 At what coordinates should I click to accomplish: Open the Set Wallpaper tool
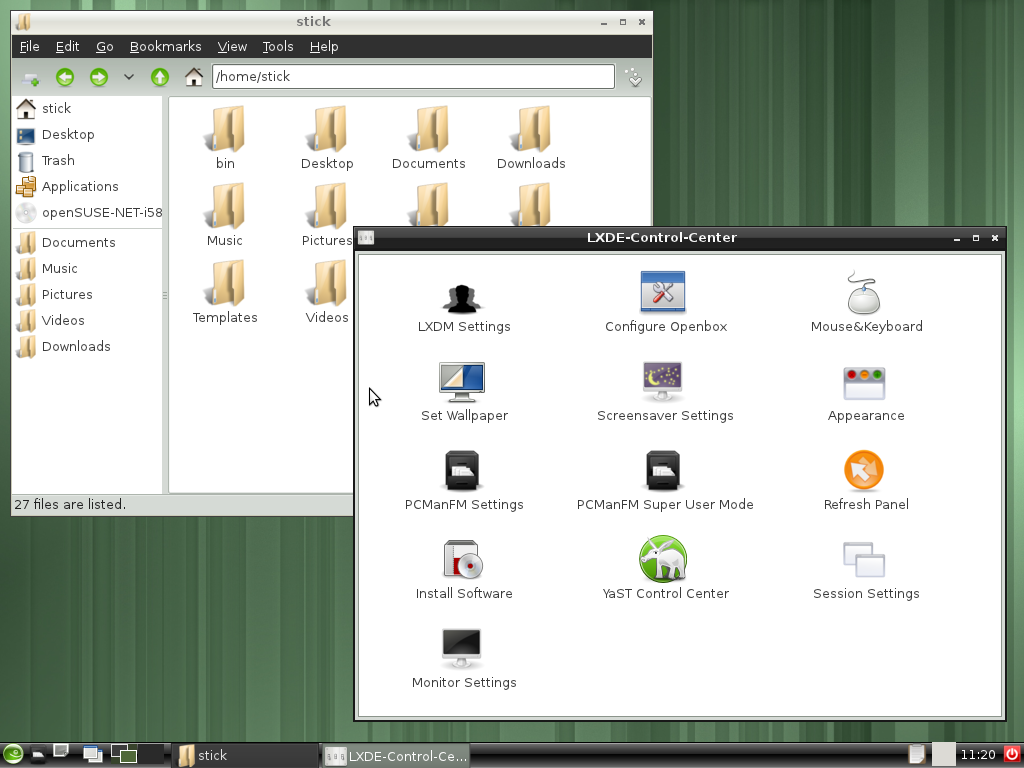click(463, 383)
